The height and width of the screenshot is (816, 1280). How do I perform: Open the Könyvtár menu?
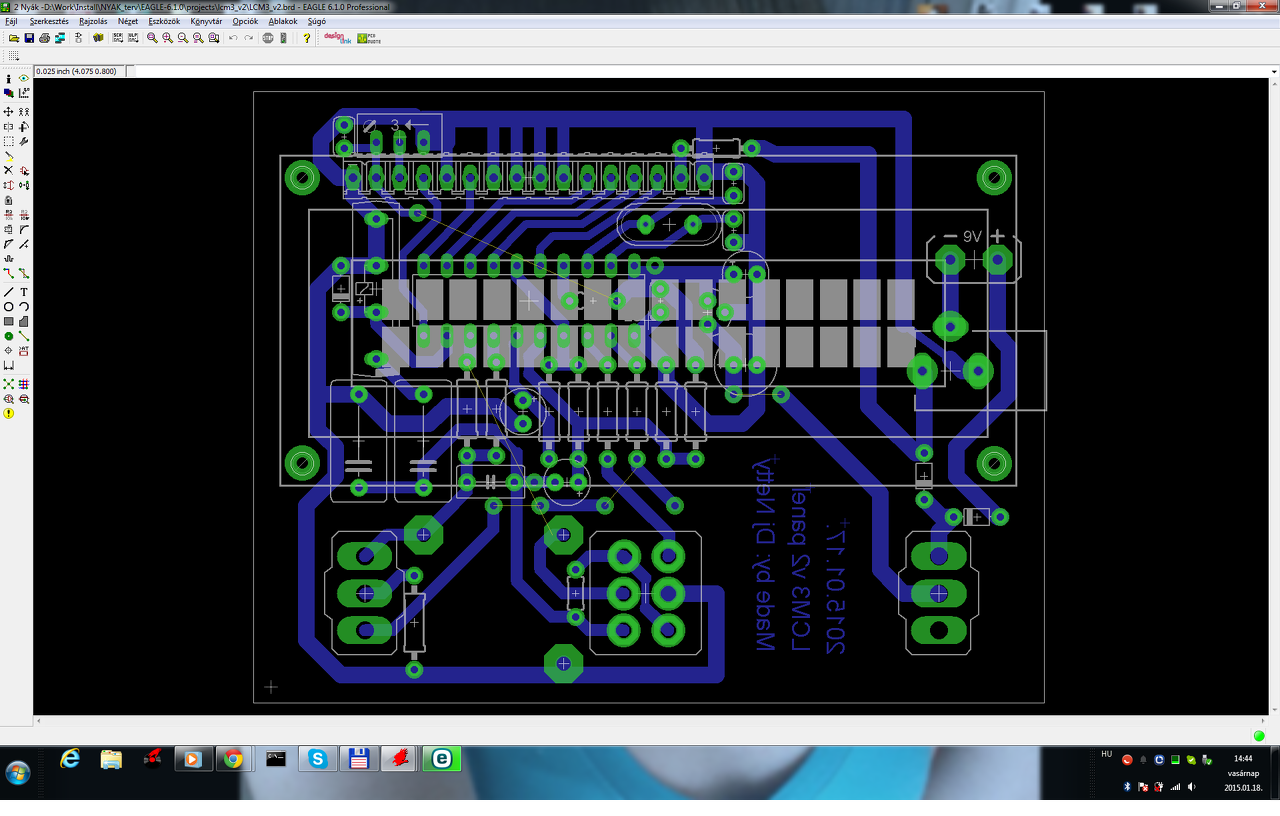click(x=207, y=21)
